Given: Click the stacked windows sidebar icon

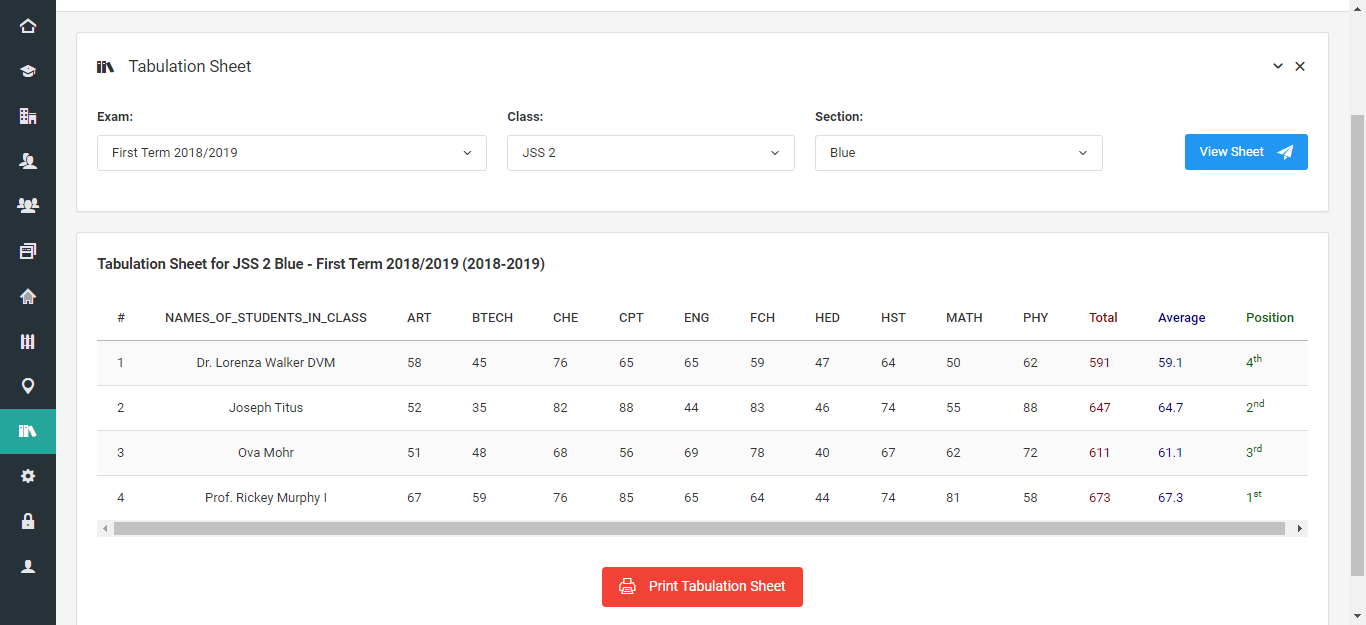Looking at the screenshot, I should click(x=28, y=251).
